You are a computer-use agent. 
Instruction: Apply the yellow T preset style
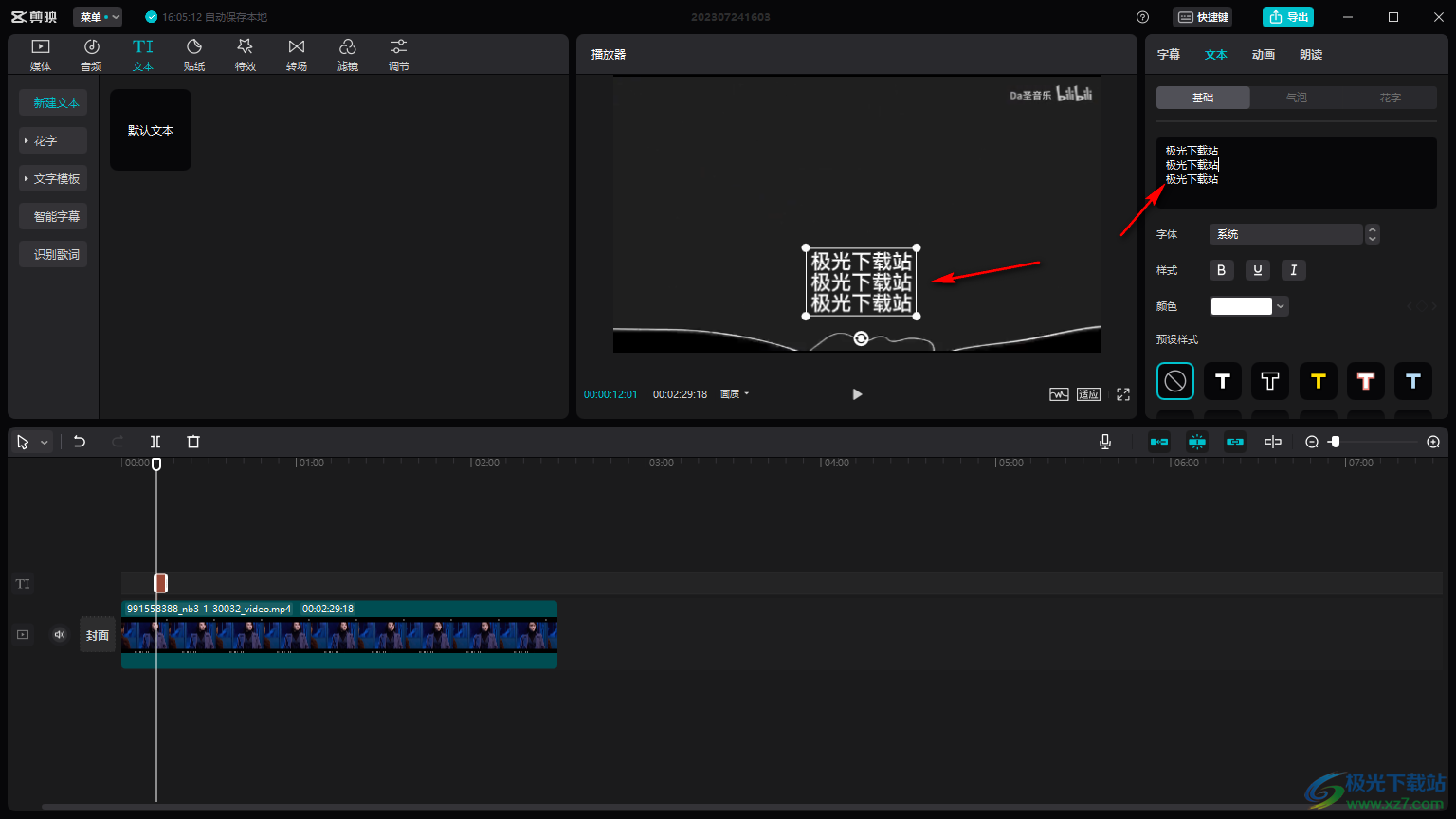pyautogui.click(x=1318, y=381)
